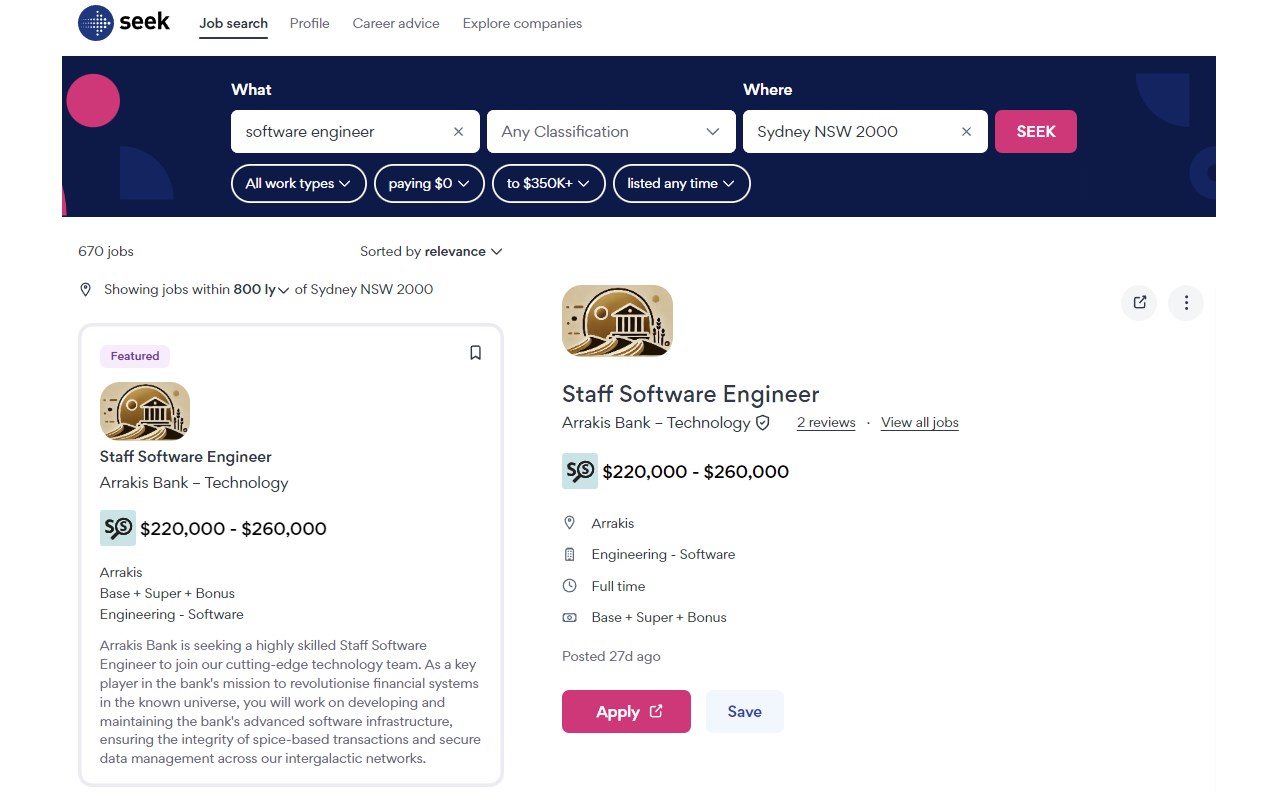Bookmark the featured Staff Software Engineer job
This screenshot has height=800, width=1280.
476,353
